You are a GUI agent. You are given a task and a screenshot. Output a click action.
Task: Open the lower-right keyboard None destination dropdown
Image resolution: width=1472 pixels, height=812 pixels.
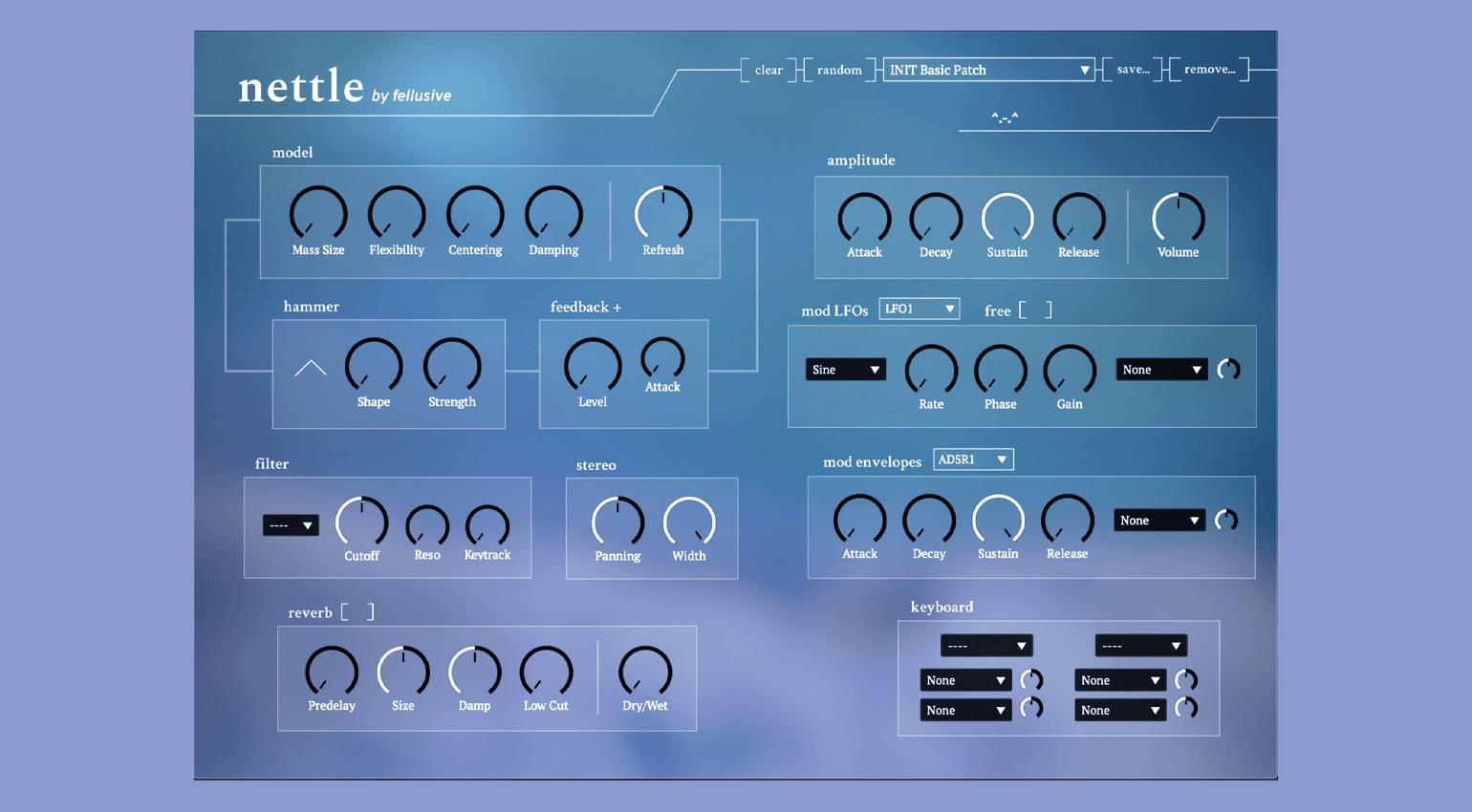pos(1120,710)
